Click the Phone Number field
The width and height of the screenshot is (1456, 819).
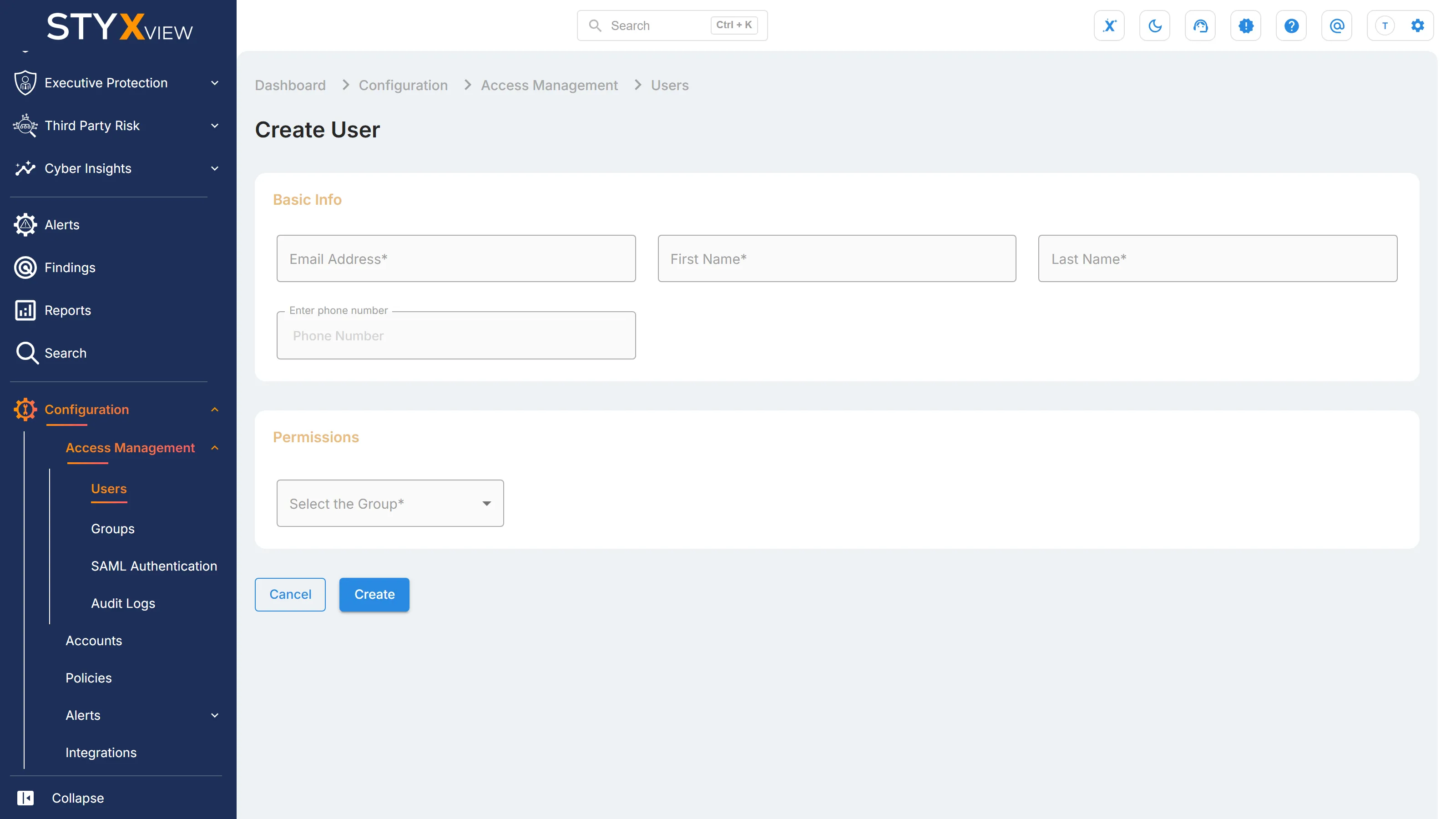(x=456, y=335)
